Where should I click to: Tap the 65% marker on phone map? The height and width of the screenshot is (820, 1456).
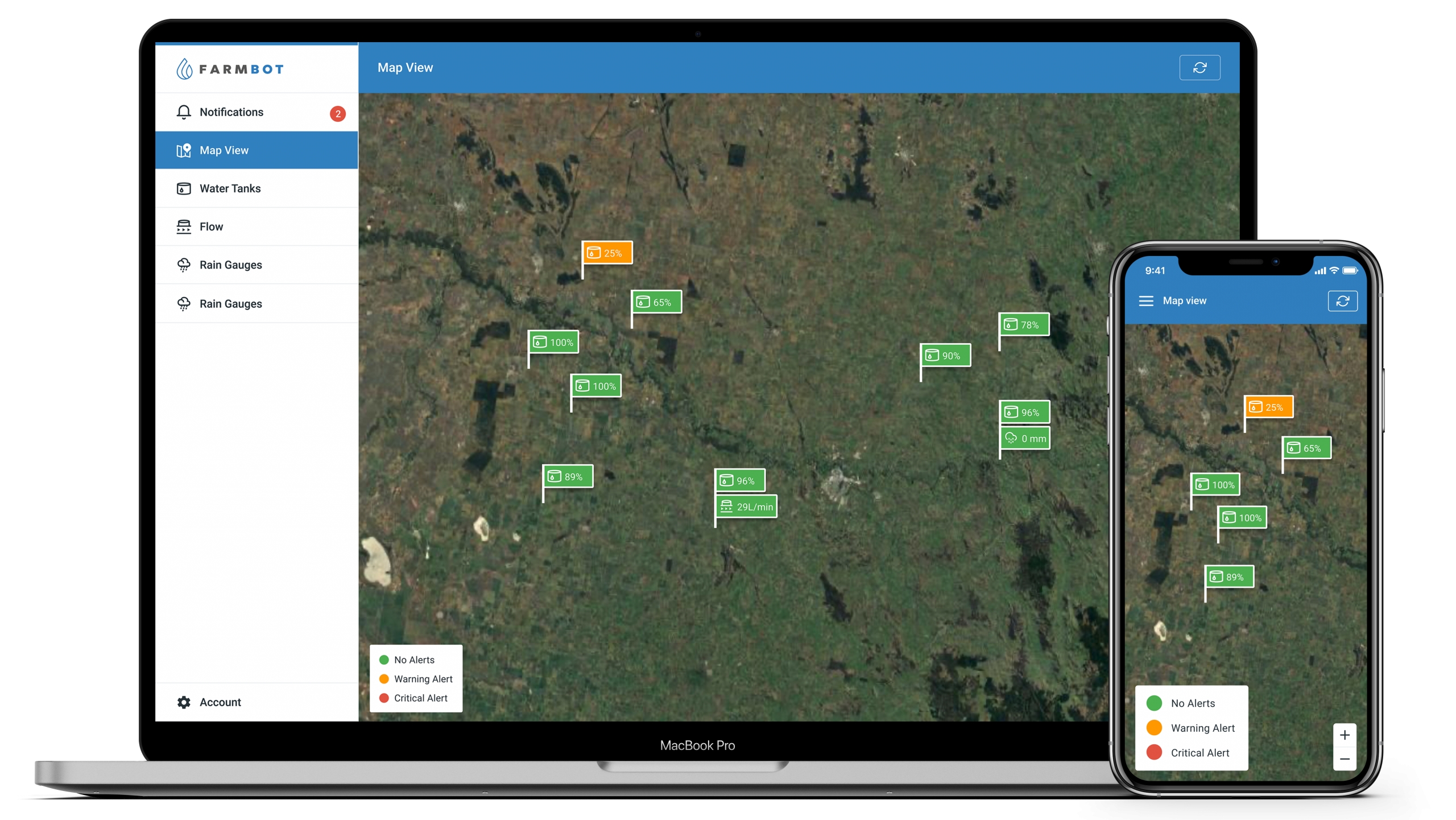(1306, 448)
